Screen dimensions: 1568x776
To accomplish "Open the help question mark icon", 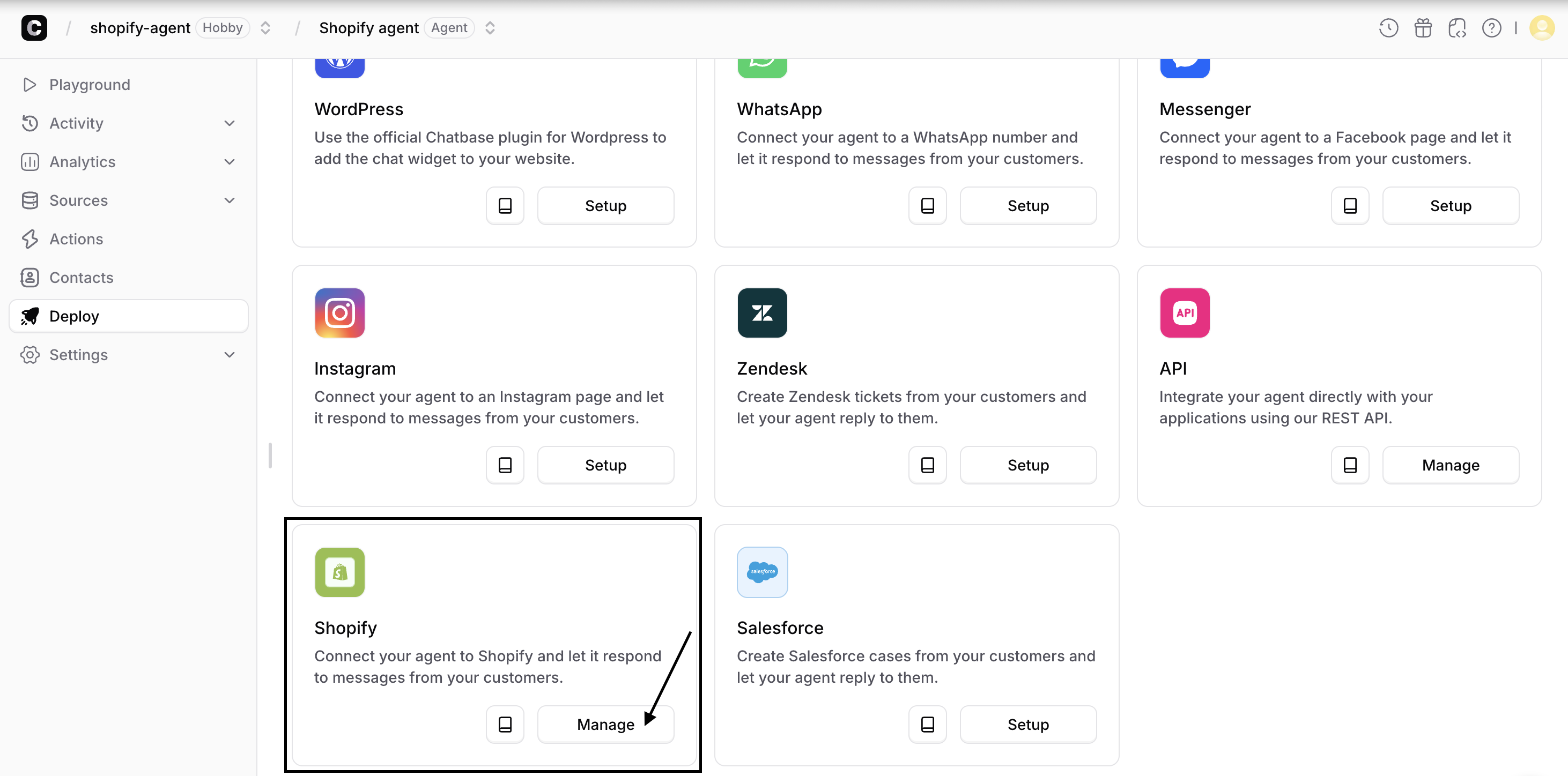I will (1491, 28).
